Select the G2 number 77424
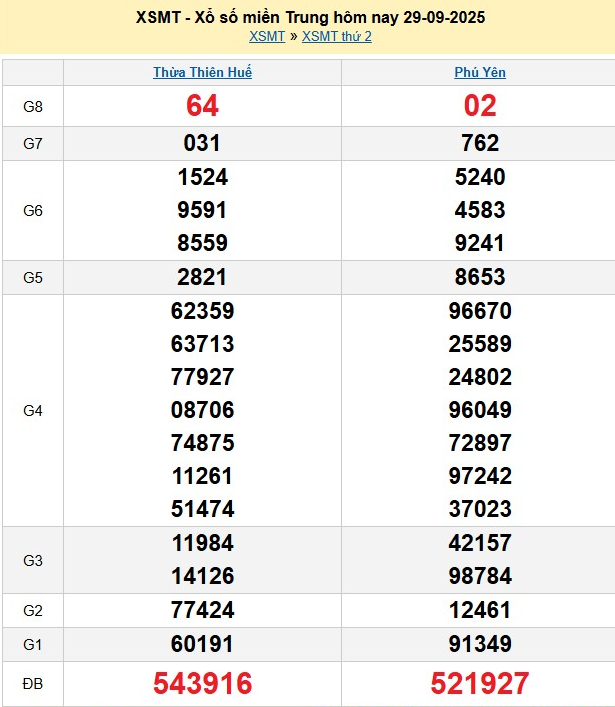 pyautogui.click(x=202, y=610)
